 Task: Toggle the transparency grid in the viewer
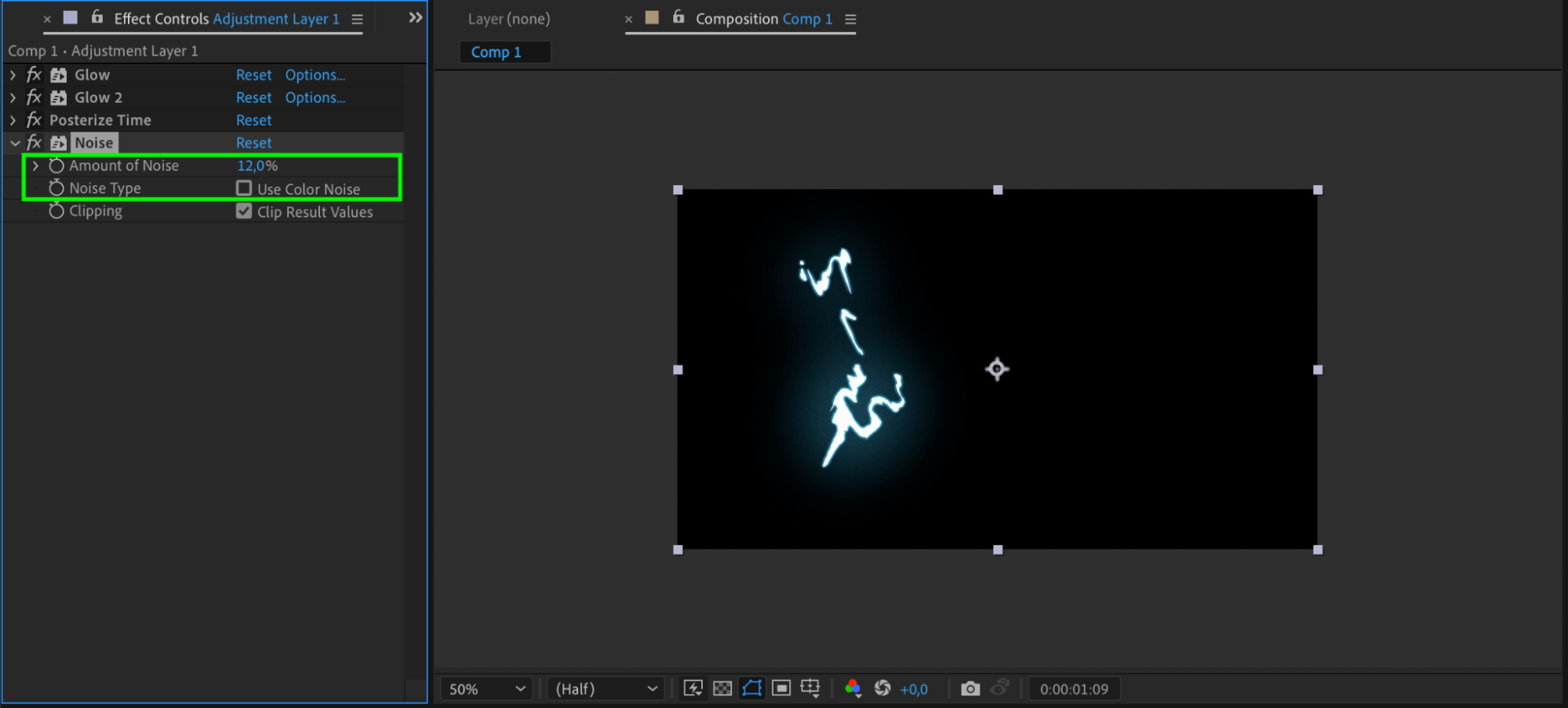(x=722, y=688)
